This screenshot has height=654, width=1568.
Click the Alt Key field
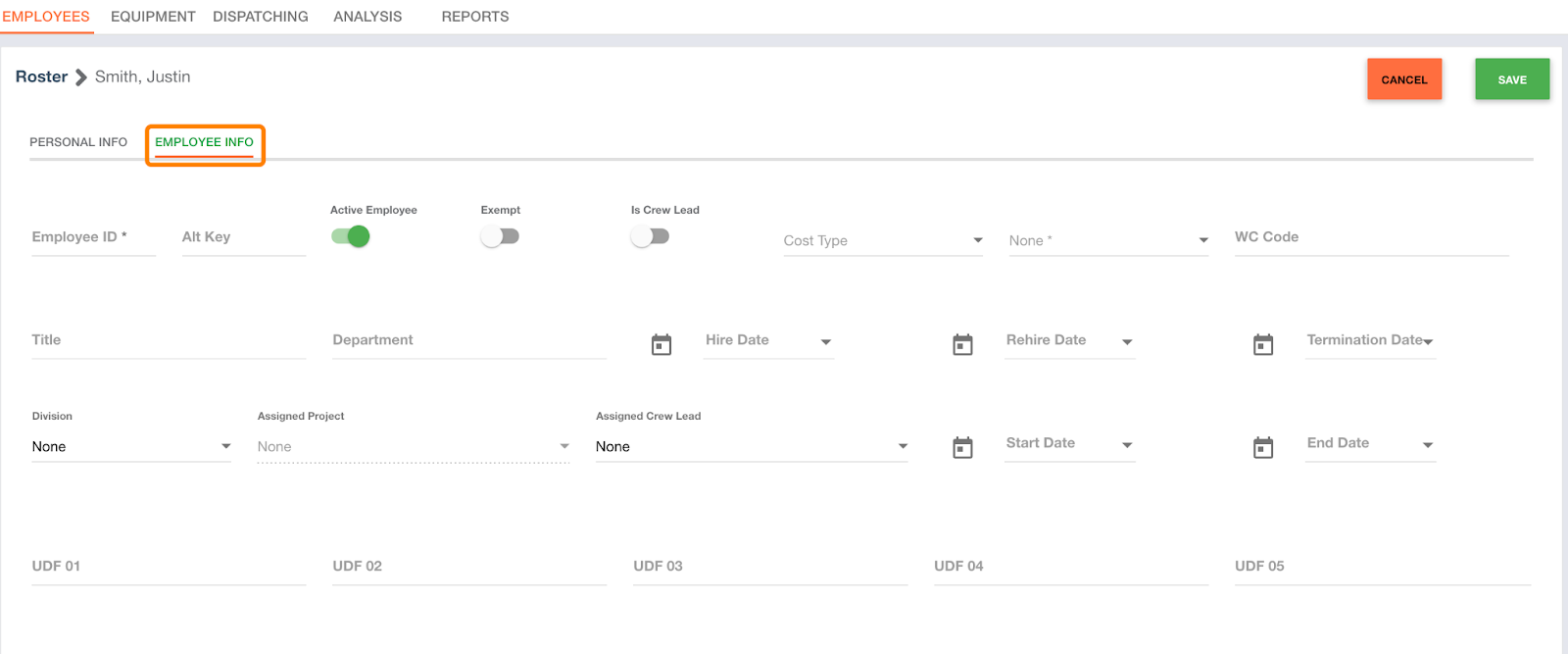pyautogui.click(x=243, y=237)
